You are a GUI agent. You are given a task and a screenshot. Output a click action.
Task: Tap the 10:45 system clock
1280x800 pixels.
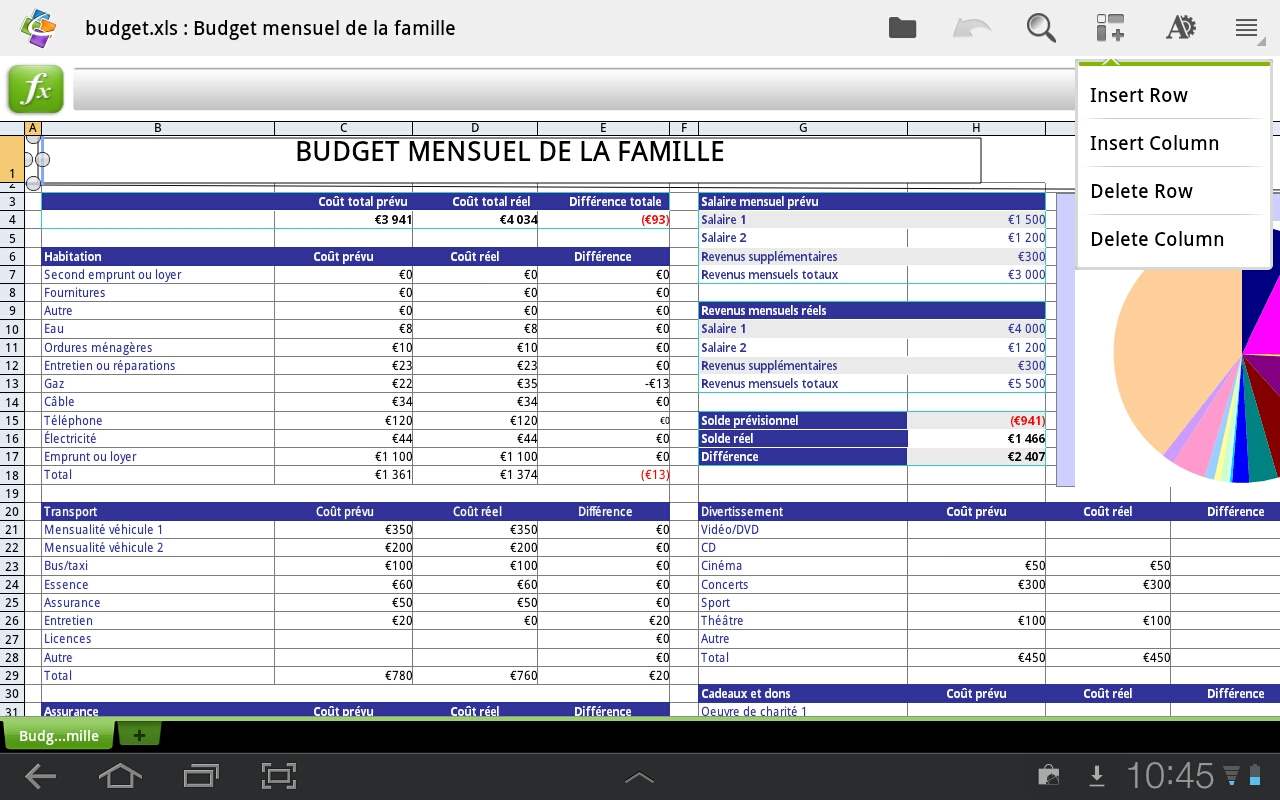click(1170, 776)
